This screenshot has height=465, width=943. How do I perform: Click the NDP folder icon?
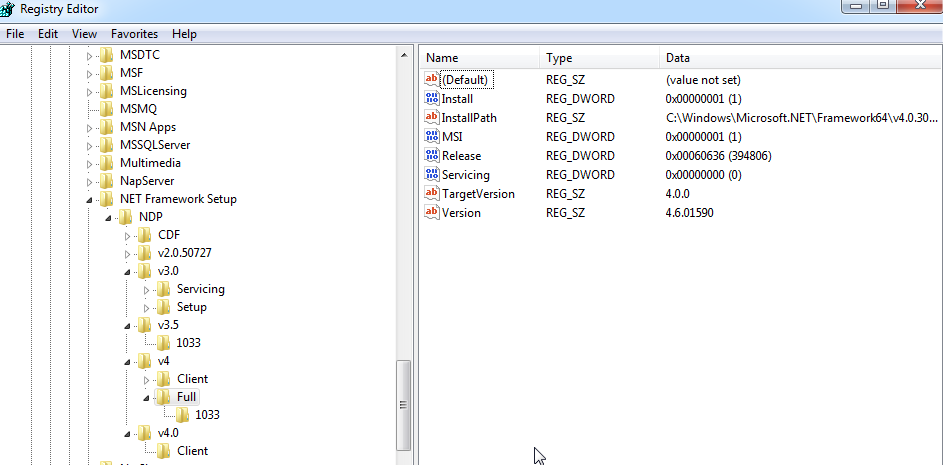[125, 217]
